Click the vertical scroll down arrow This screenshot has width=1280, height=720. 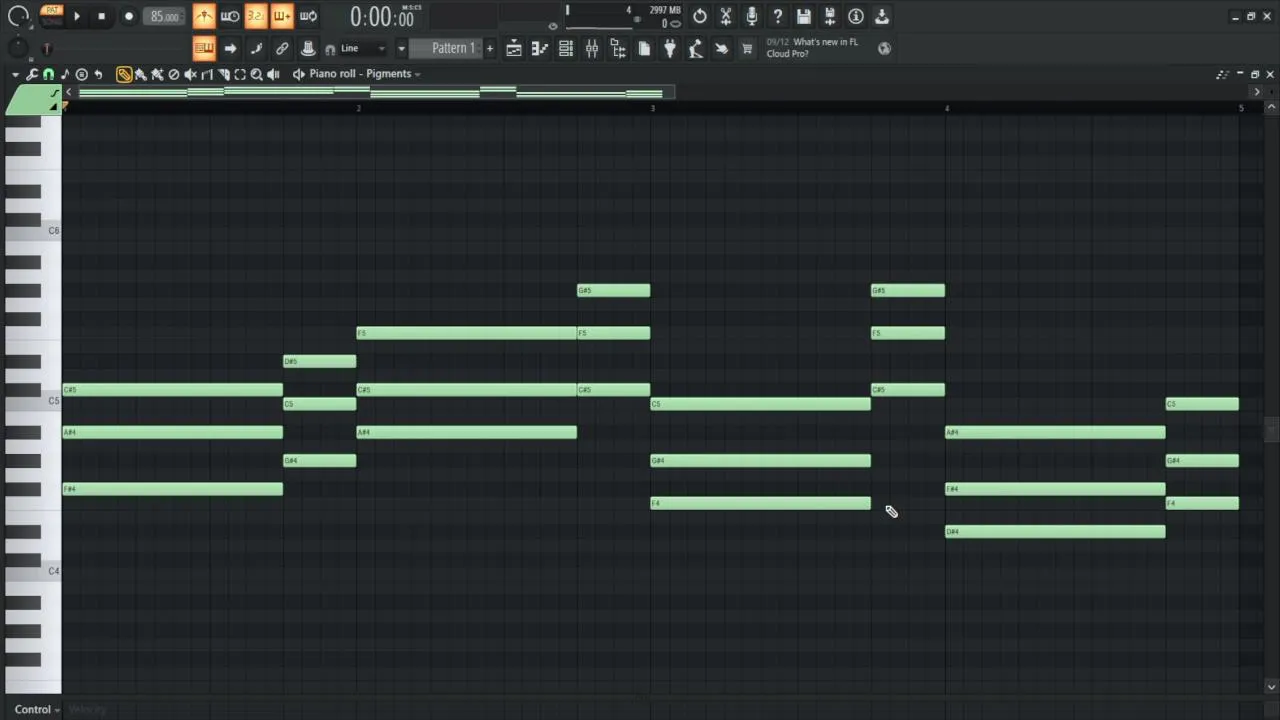(1271, 686)
